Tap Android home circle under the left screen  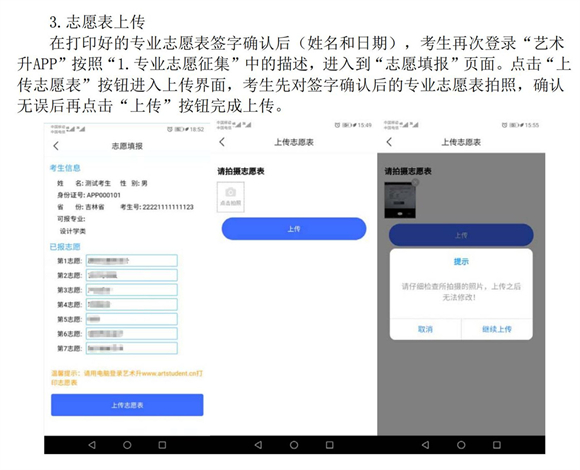point(127,445)
